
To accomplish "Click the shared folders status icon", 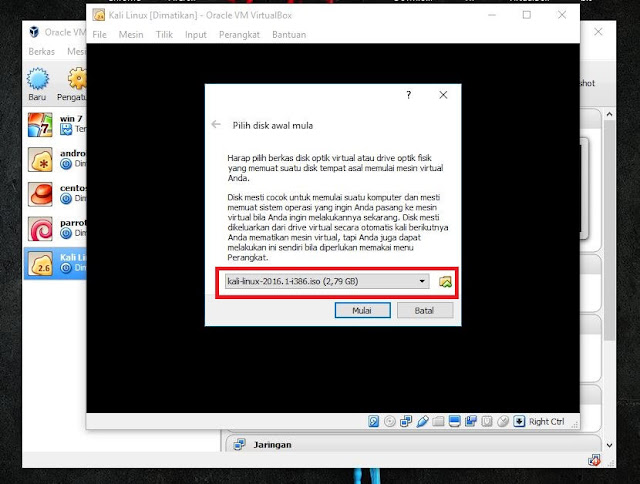I will click(x=438, y=421).
